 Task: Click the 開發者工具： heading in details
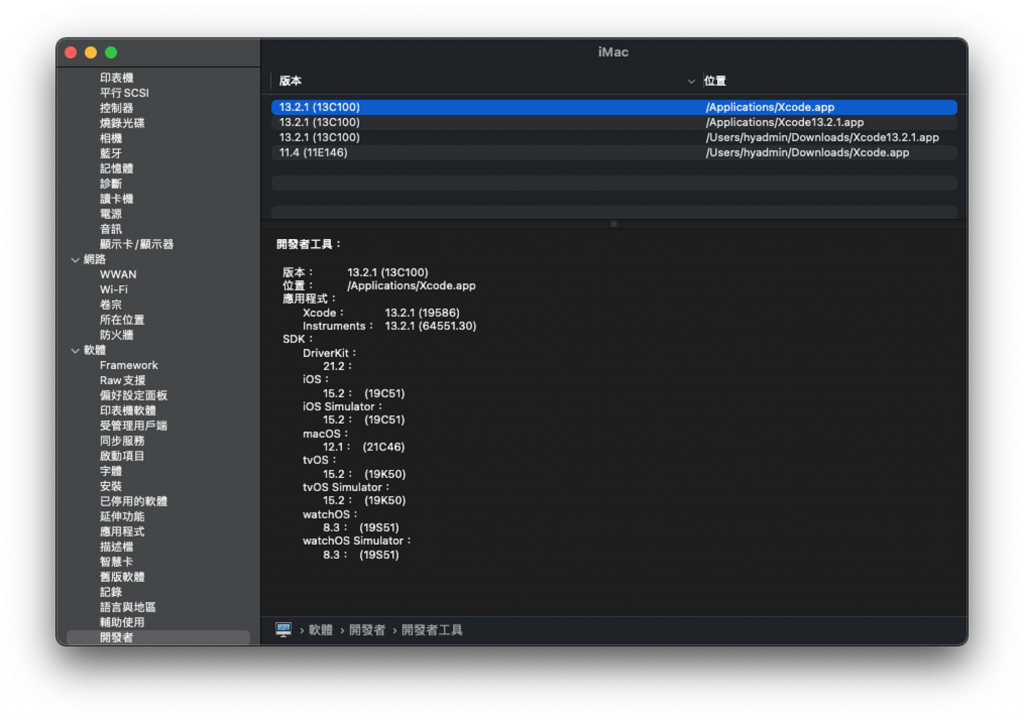[x=309, y=244]
